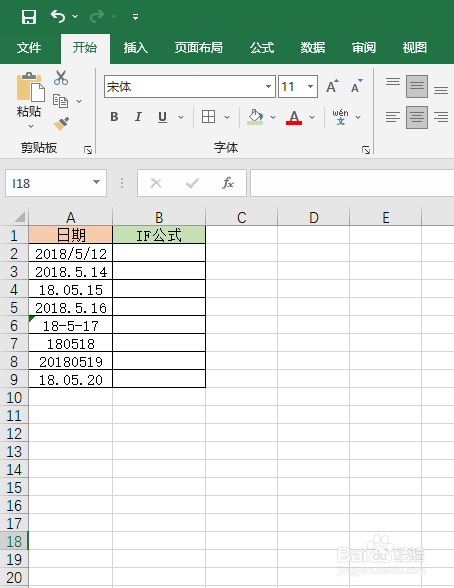454x588 pixels.
Task: Open the Borders dropdown arrow
Action: [227, 117]
